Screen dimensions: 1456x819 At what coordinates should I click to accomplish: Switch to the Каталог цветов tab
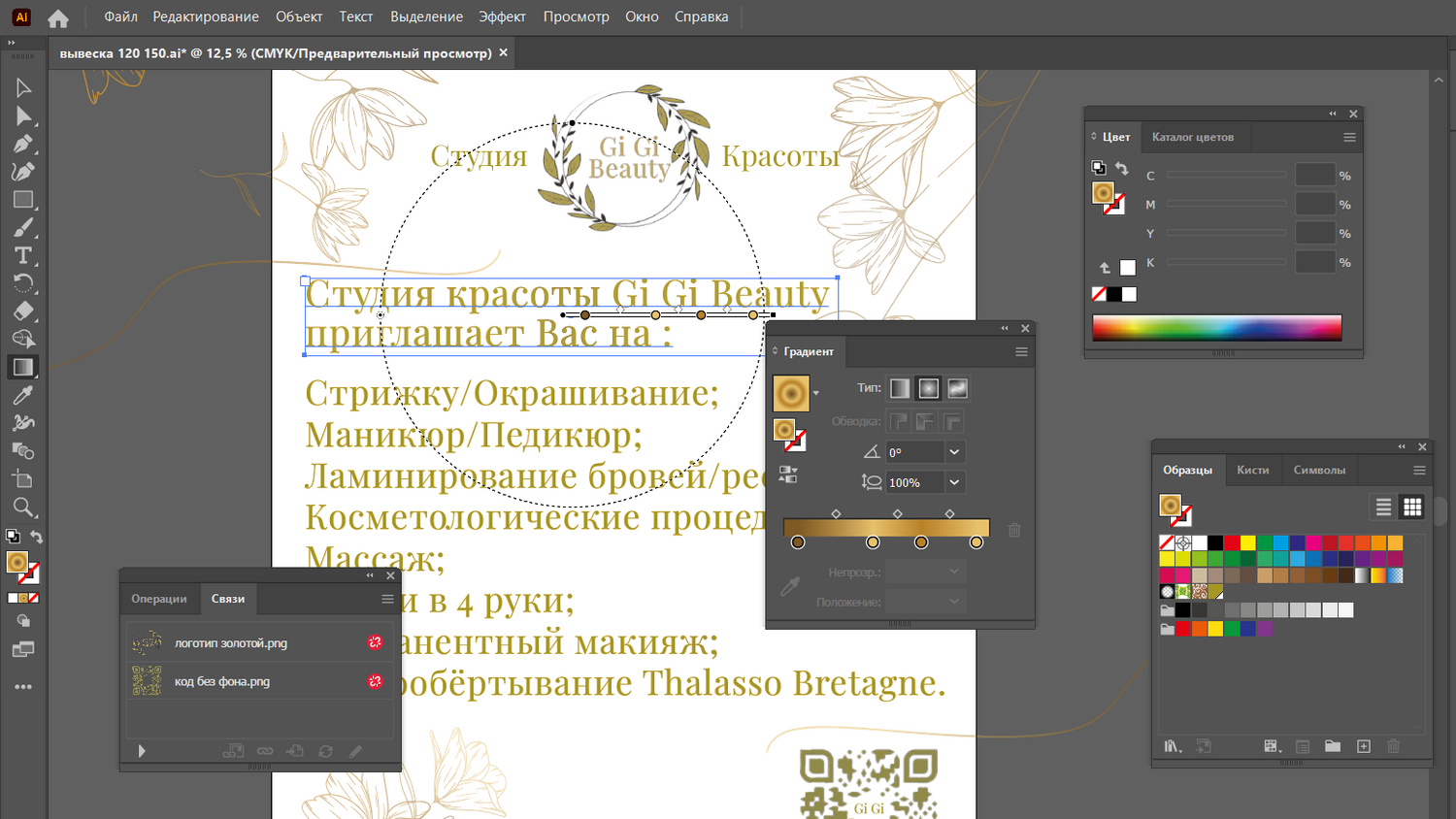tap(1193, 137)
